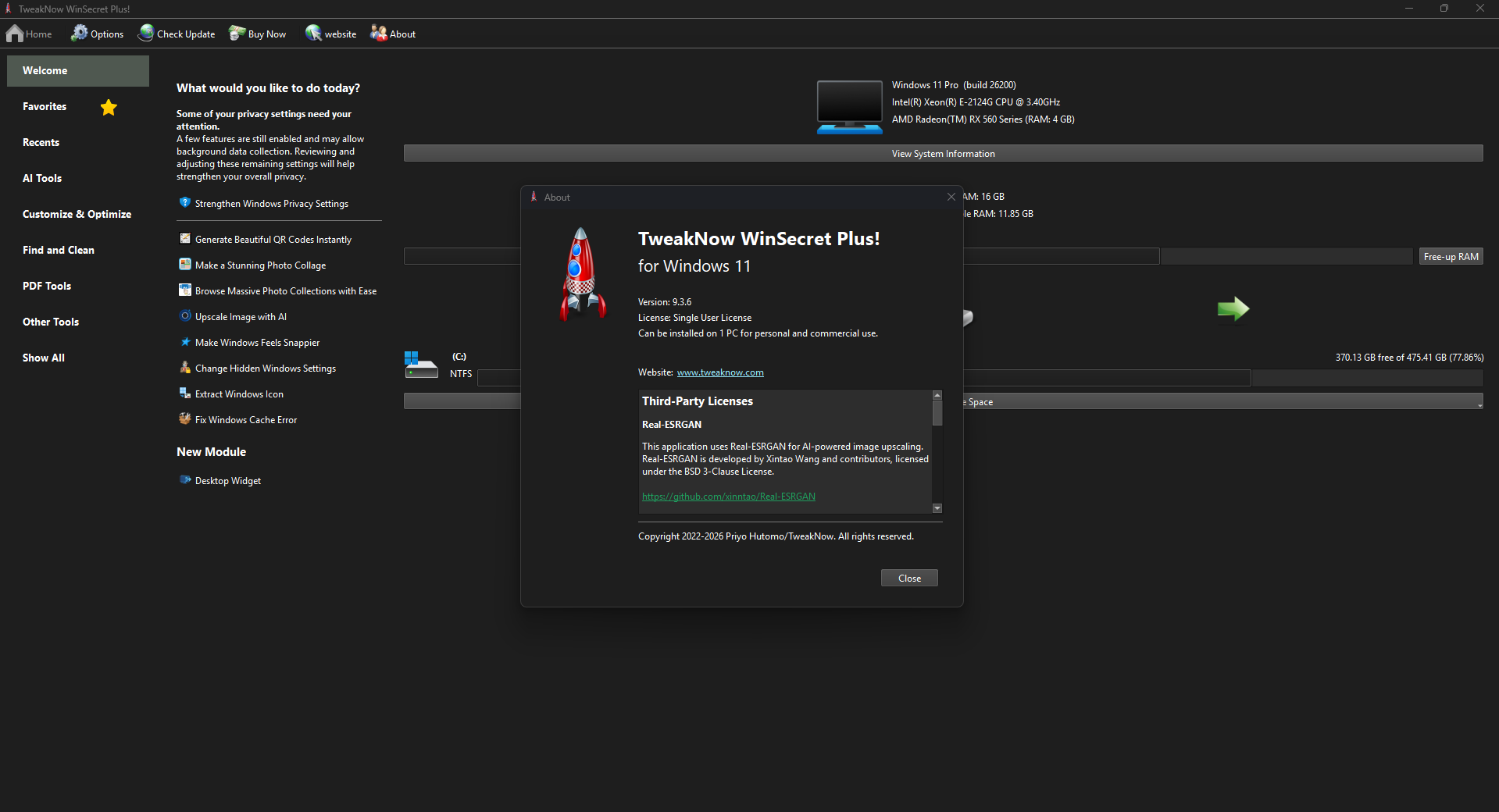Image resolution: width=1499 pixels, height=812 pixels.
Task: Click 'Windows 11 Pro (build 26200)' text
Action: pyautogui.click(x=954, y=85)
